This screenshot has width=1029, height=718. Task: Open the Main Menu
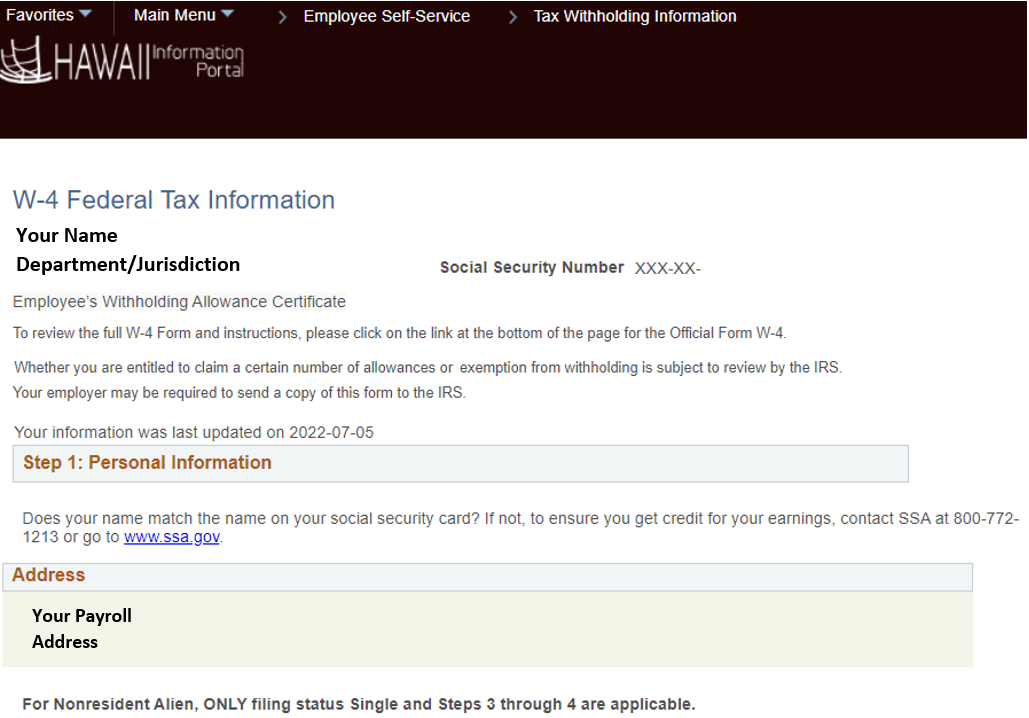coord(173,15)
